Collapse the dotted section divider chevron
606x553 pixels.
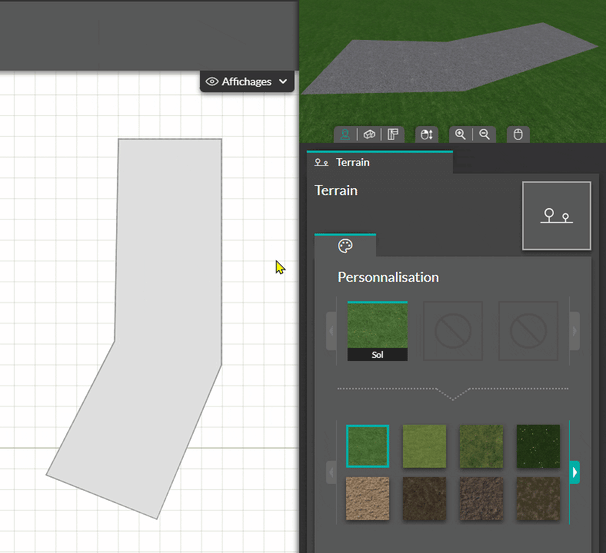pyautogui.click(x=453, y=393)
